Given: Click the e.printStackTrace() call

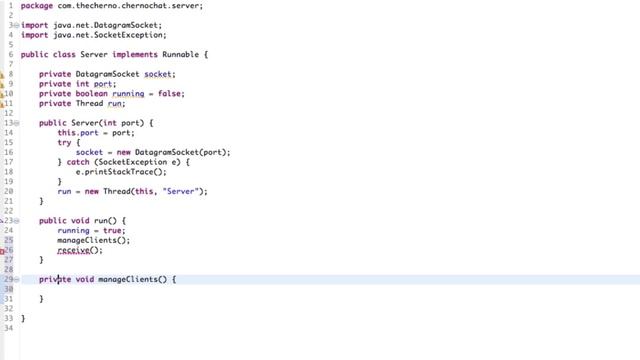Looking at the screenshot, I should 119,172.
